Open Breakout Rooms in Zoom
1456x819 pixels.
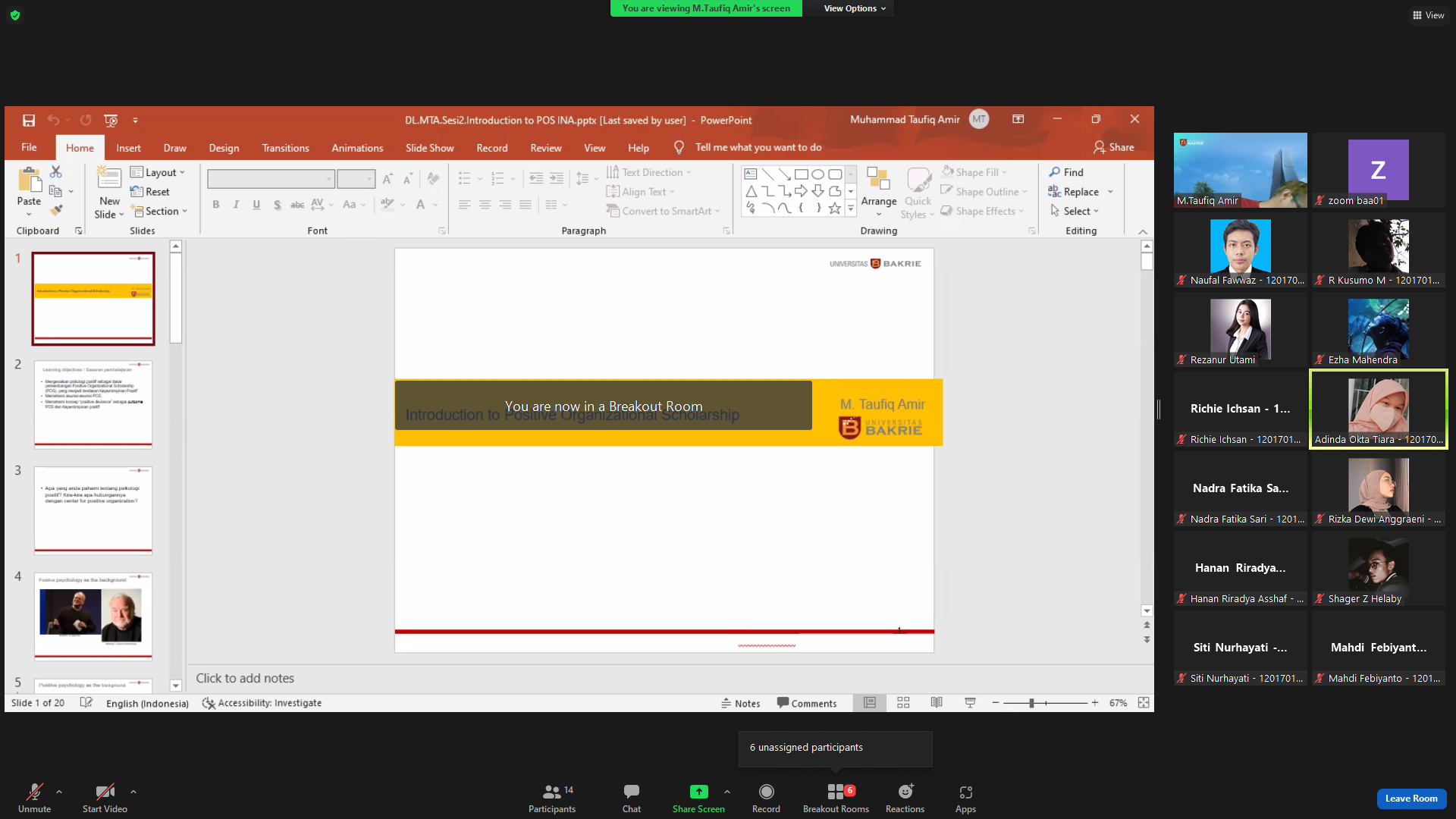point(836,799)
